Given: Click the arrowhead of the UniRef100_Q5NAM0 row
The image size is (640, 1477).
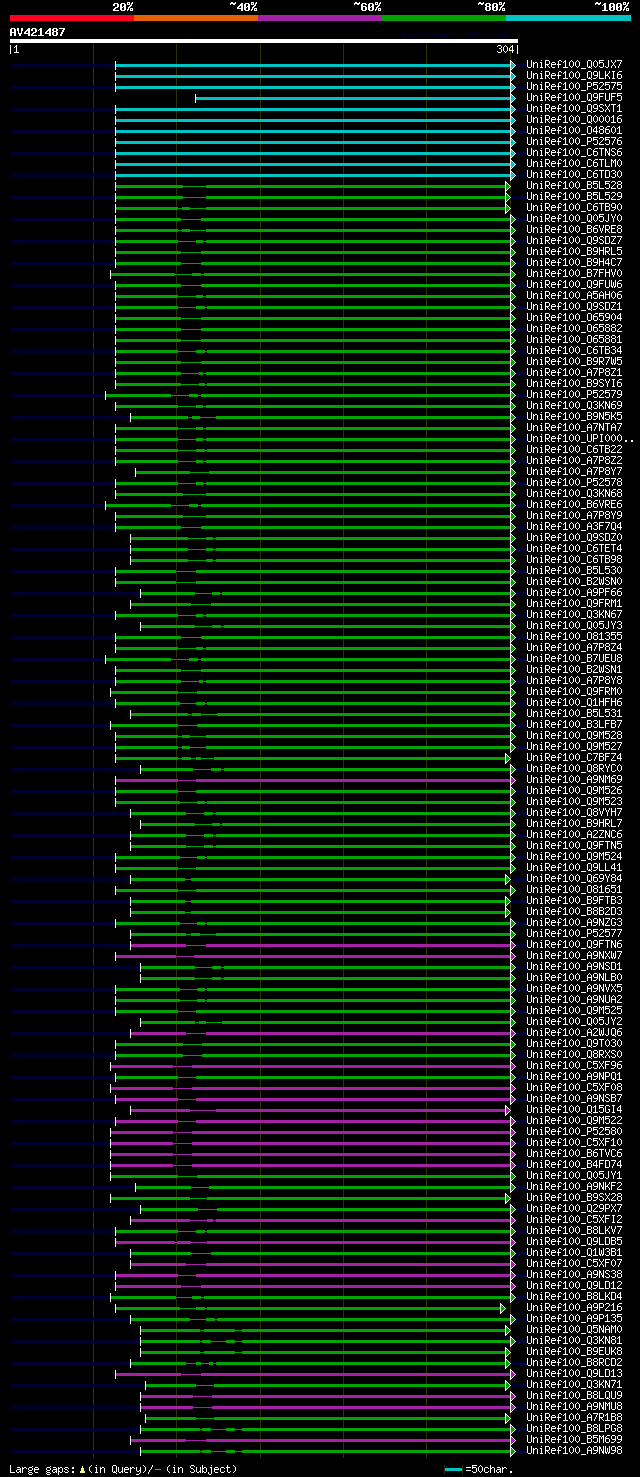Looking at the screenshot, I should point(508,1330).
